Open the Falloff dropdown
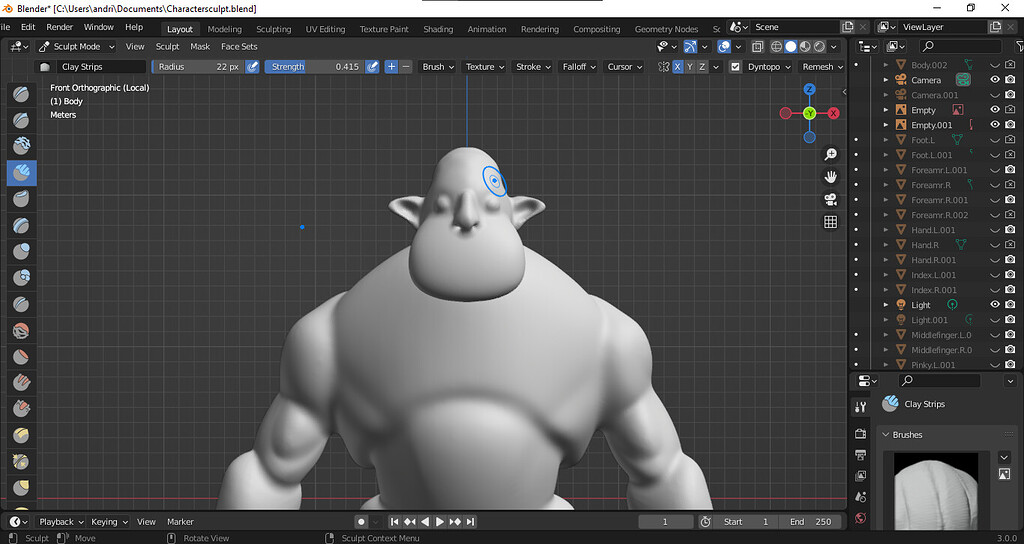Image resolution: width=1024 pixels, height=544 pixels. [x=578, y=67]
